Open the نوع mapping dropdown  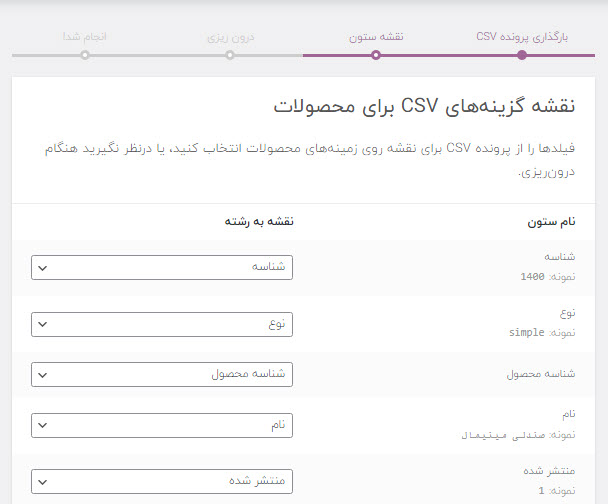click(162, 324)
